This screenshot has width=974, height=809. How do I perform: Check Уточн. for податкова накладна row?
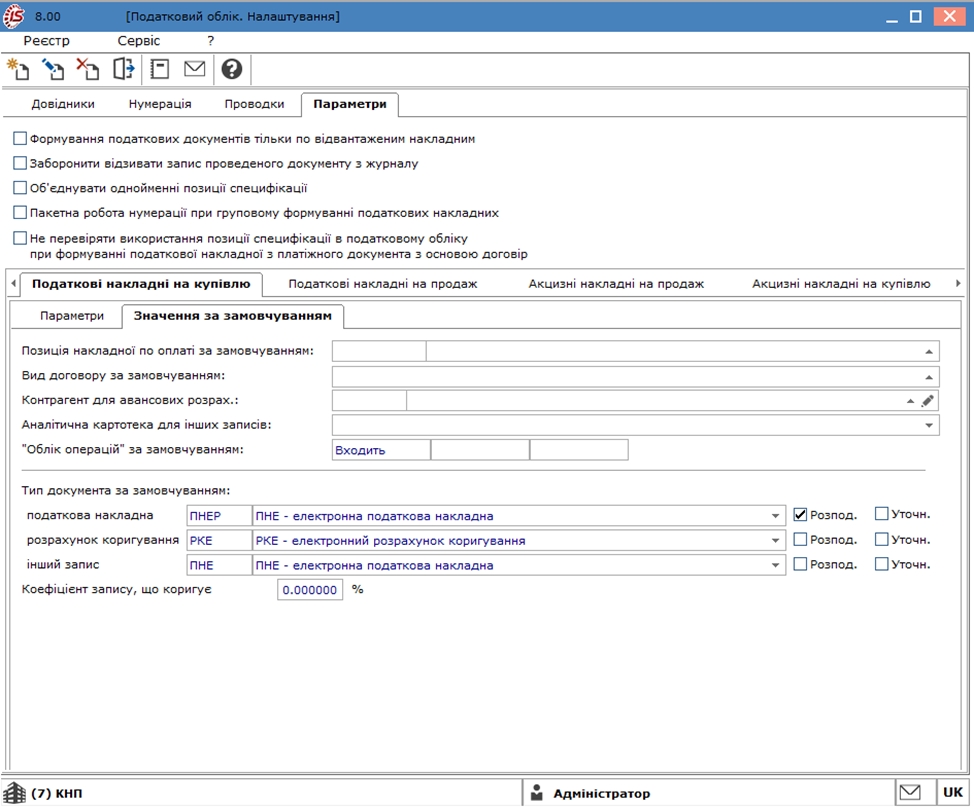(x=881, y=514)
